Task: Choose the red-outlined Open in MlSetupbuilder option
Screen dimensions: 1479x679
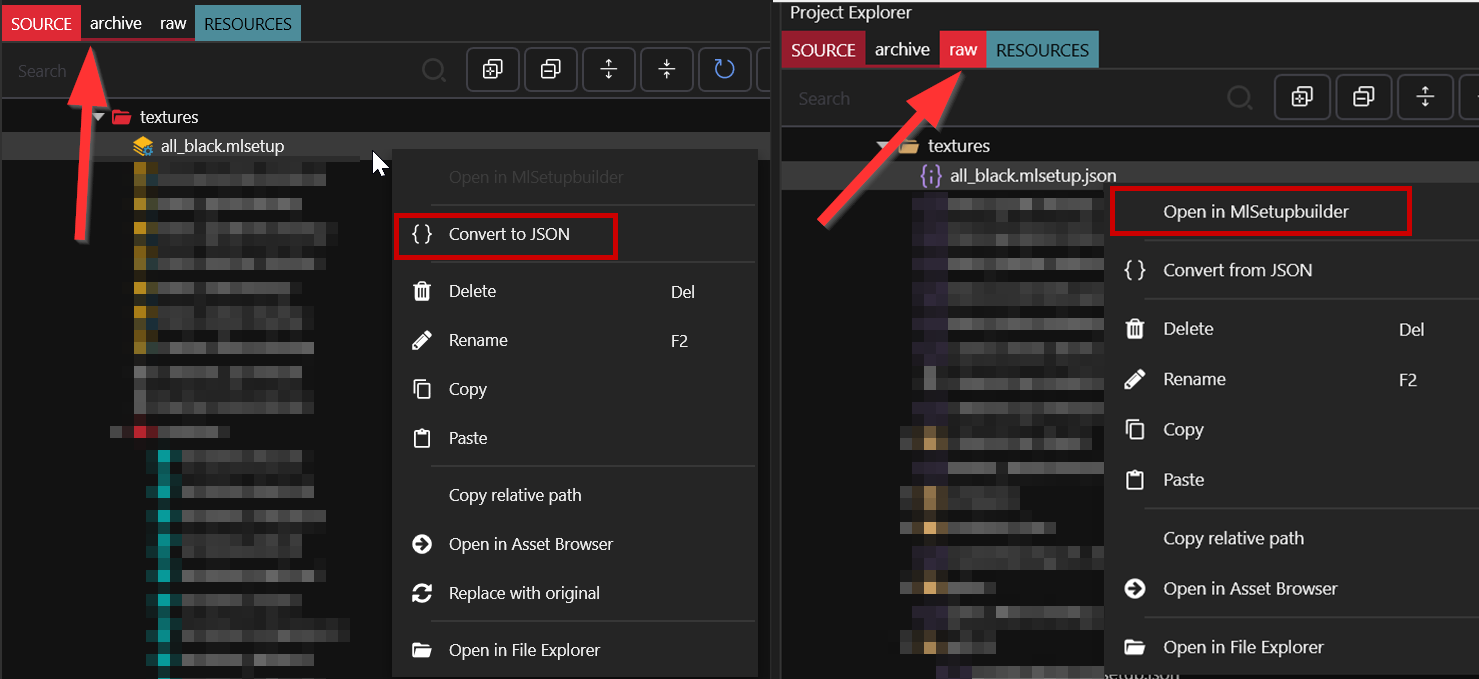Action: point(1255,212)
